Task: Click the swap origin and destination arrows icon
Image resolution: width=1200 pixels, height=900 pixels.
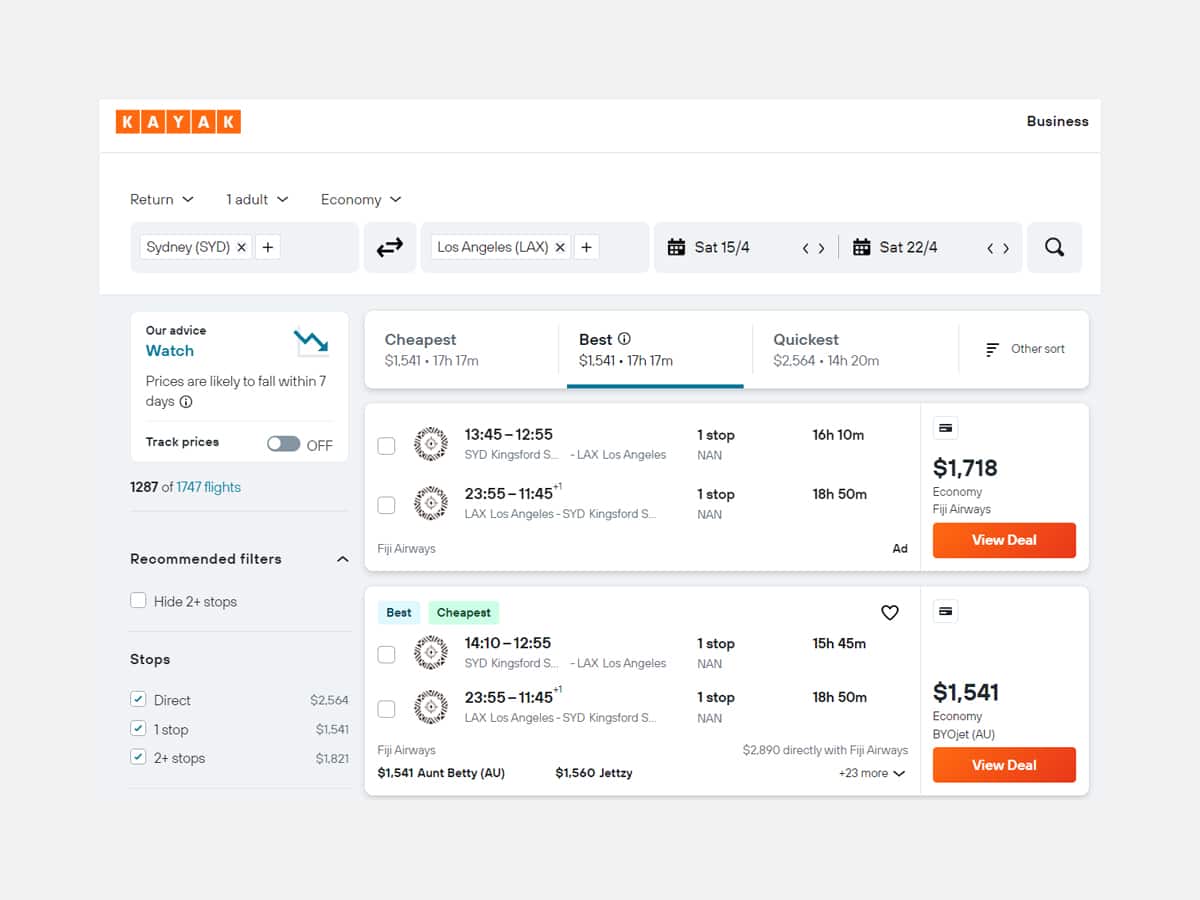Action: pos(389,247)
